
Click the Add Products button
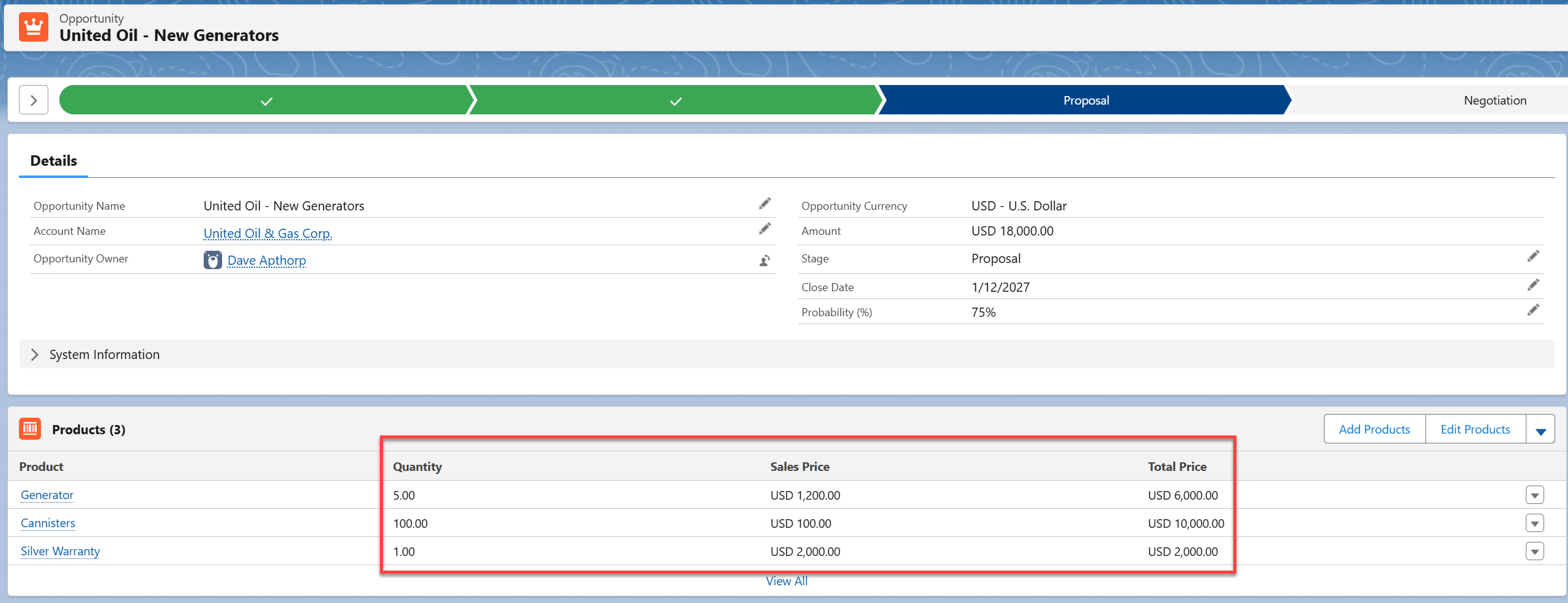click(x=1374, y=429)
